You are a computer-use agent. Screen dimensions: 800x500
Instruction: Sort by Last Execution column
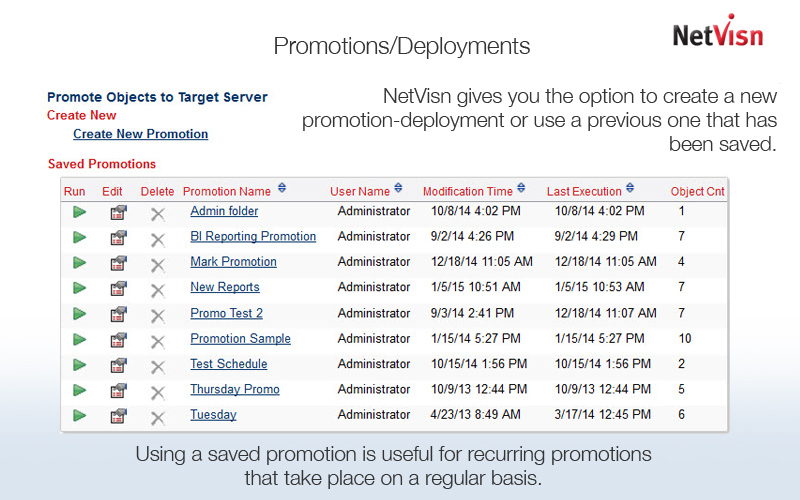pyautogui.click(x=631, y=188)
